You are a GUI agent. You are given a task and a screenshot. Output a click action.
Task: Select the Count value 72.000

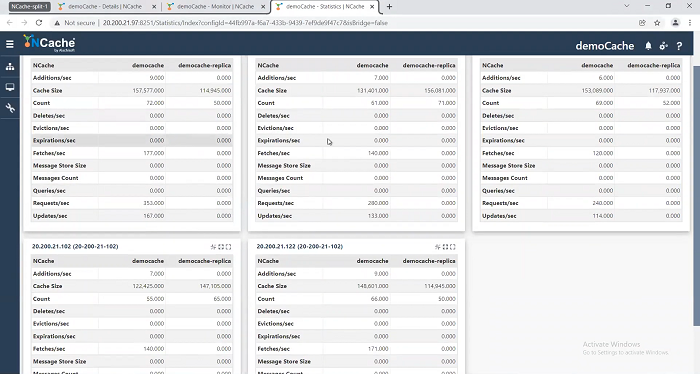click(155, 103)
